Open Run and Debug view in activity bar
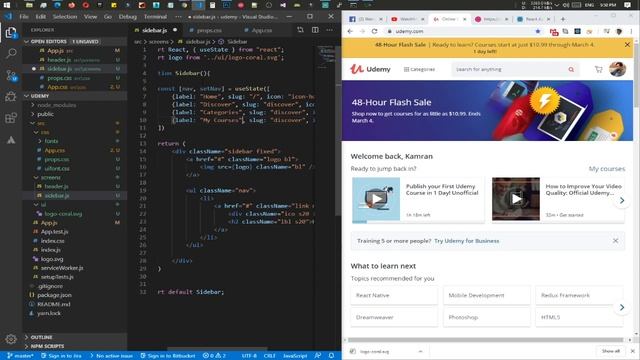640x360 pixels. [x=11, y=97]
